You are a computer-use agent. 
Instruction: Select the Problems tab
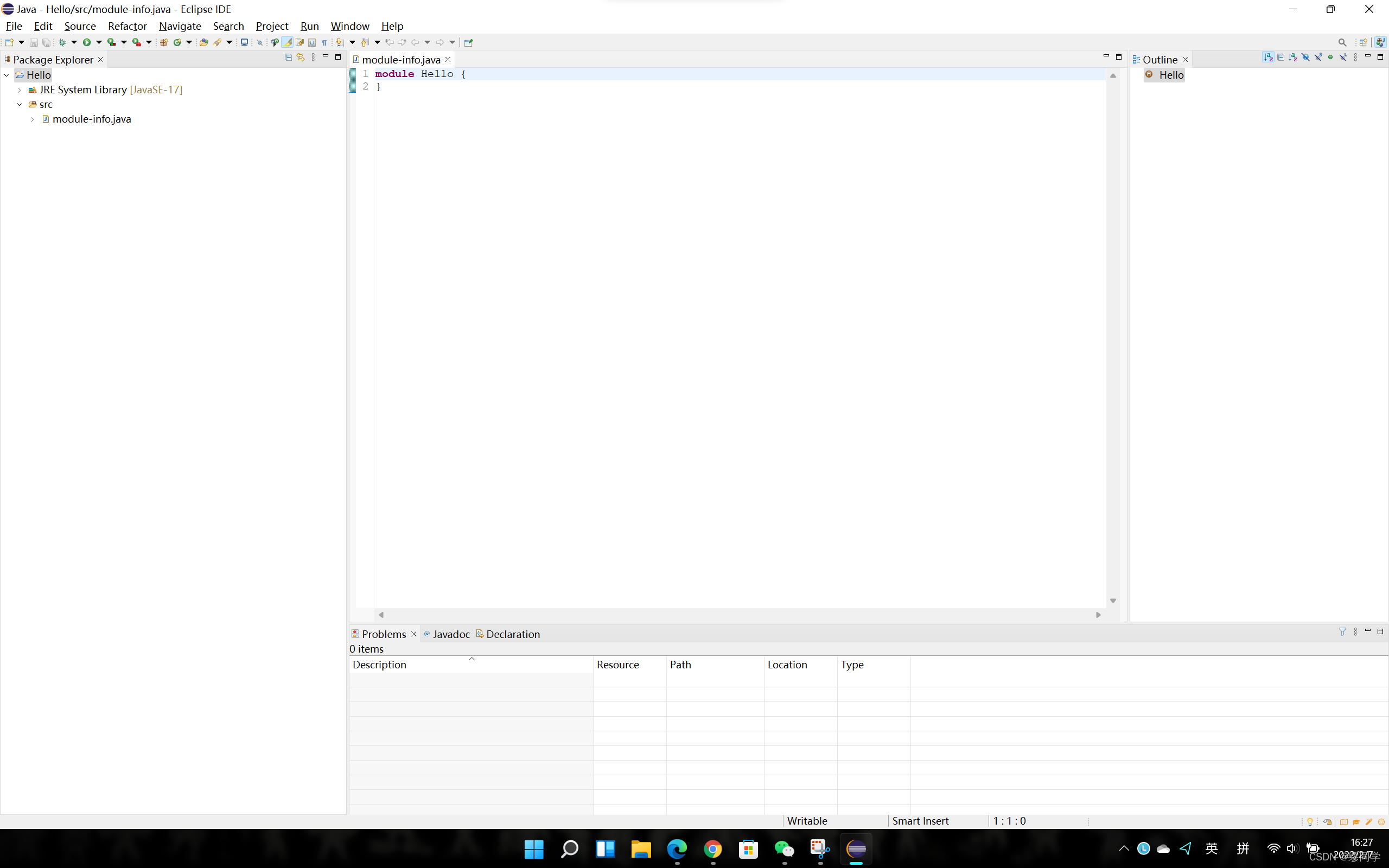(x=384, y=633)
